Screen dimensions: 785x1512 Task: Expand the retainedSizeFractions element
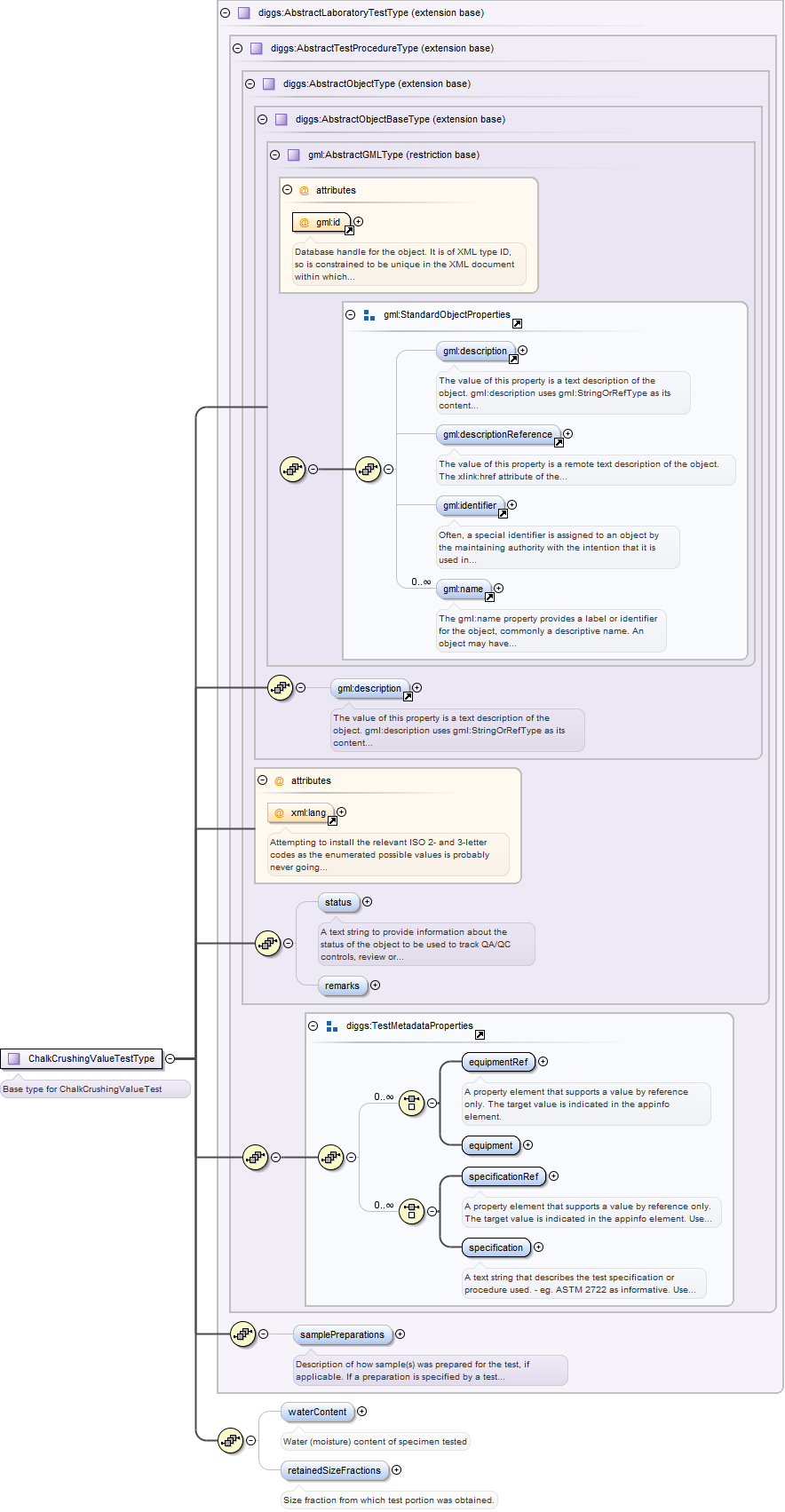396,1470
